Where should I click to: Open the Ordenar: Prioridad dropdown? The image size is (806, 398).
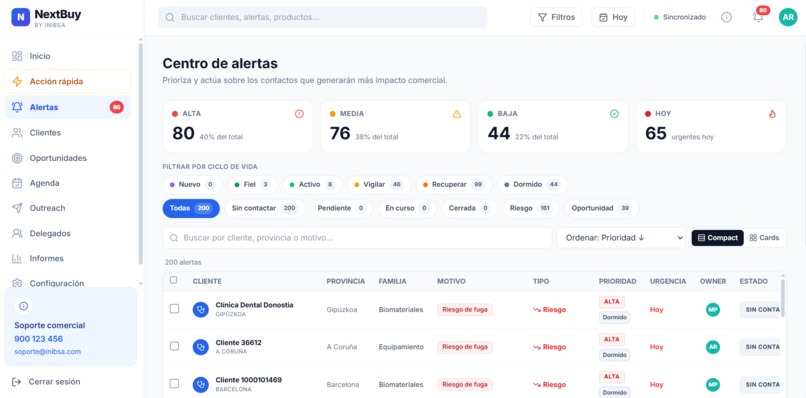click(x=621, y=238)
